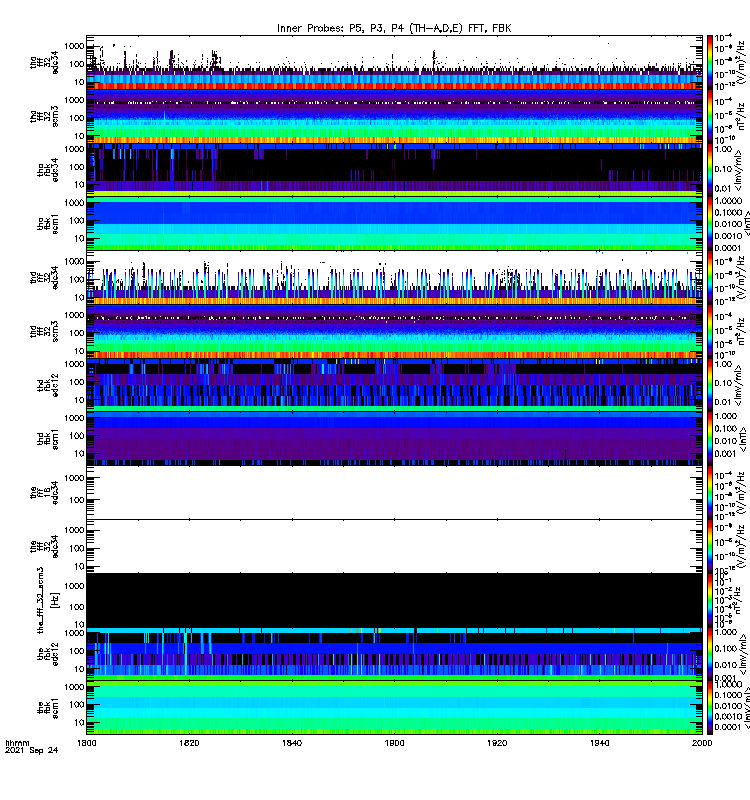Select the black the_fff_32_scm3 panel
Viewport: 750px width, 800px height.
tap(394, 600)
